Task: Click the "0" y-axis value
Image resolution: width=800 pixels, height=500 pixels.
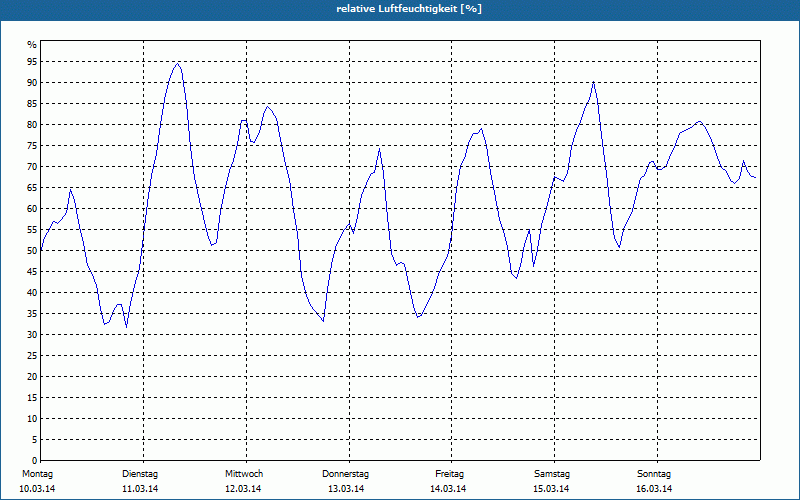Action: (x=35, y=461)
